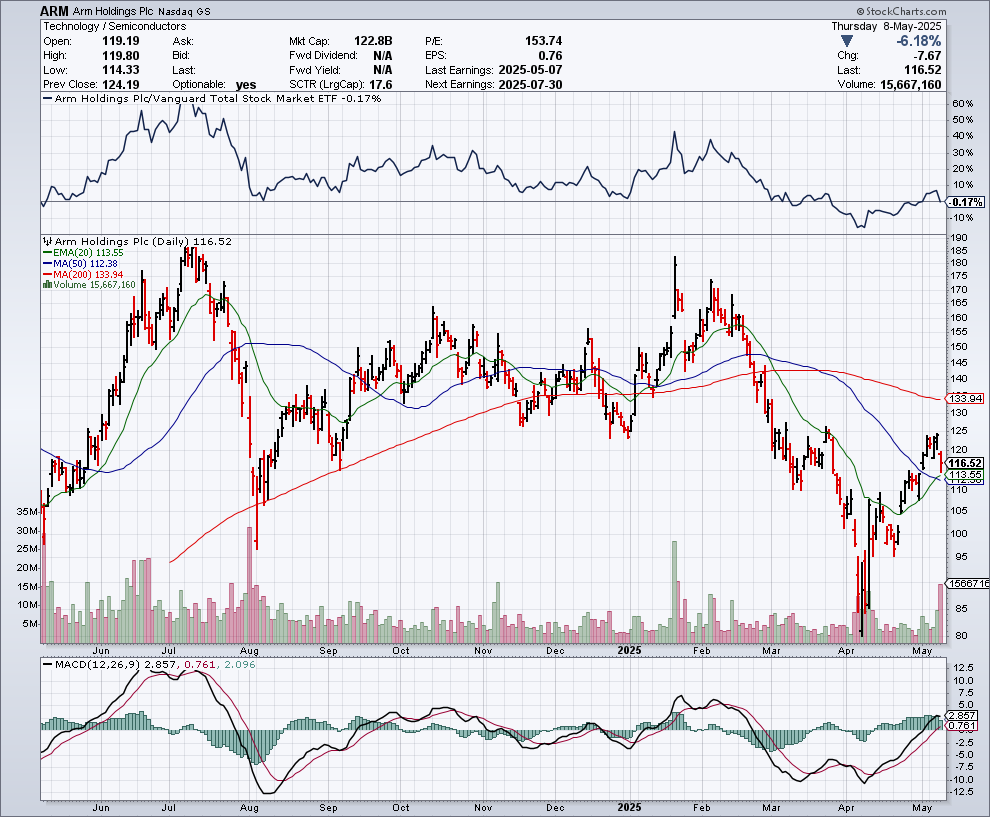Click the volume axis label at right edge

pos(968,583)
